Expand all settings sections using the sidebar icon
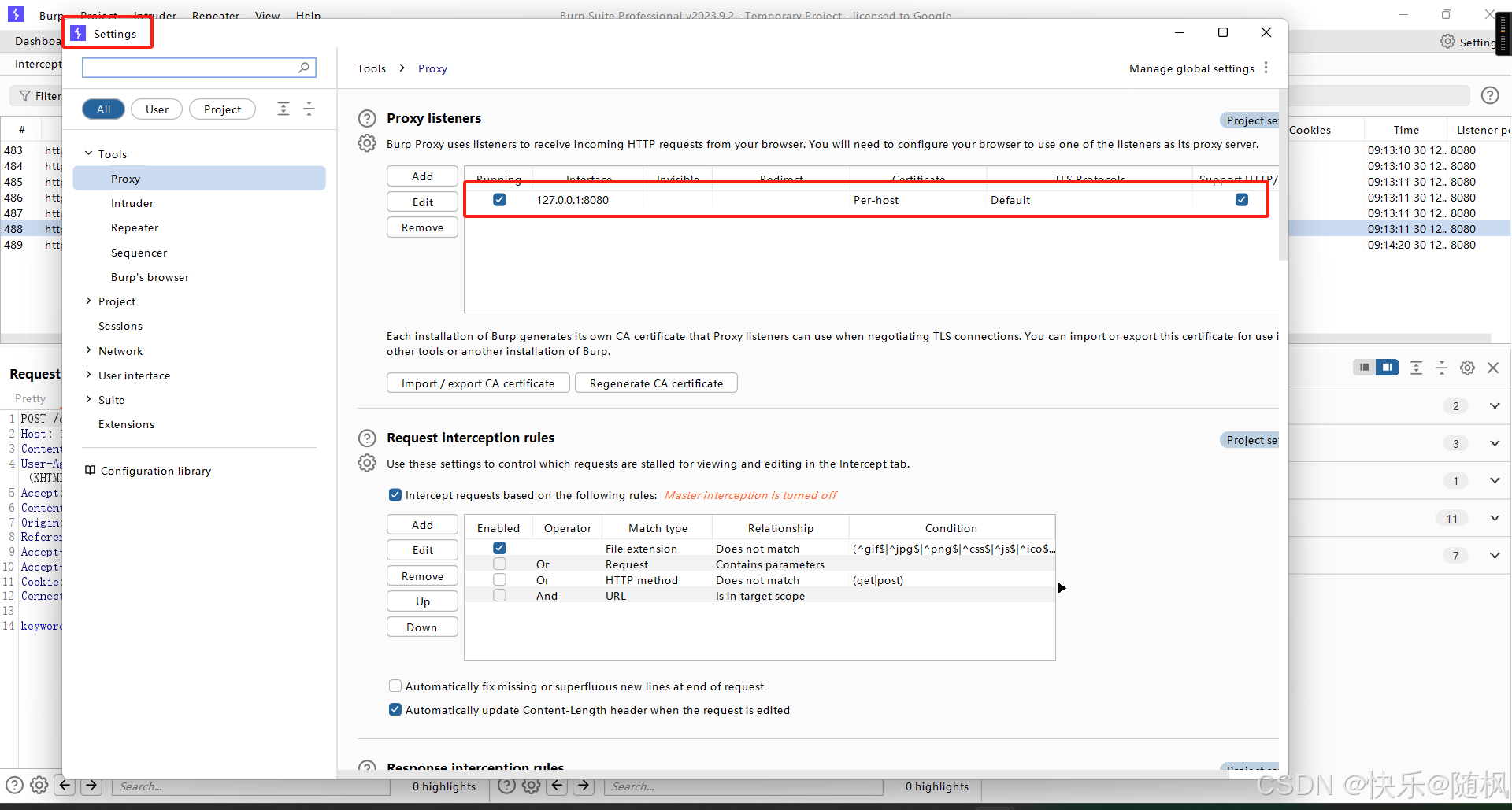This screenshot has width=1512, height=810. coord(283,109)
